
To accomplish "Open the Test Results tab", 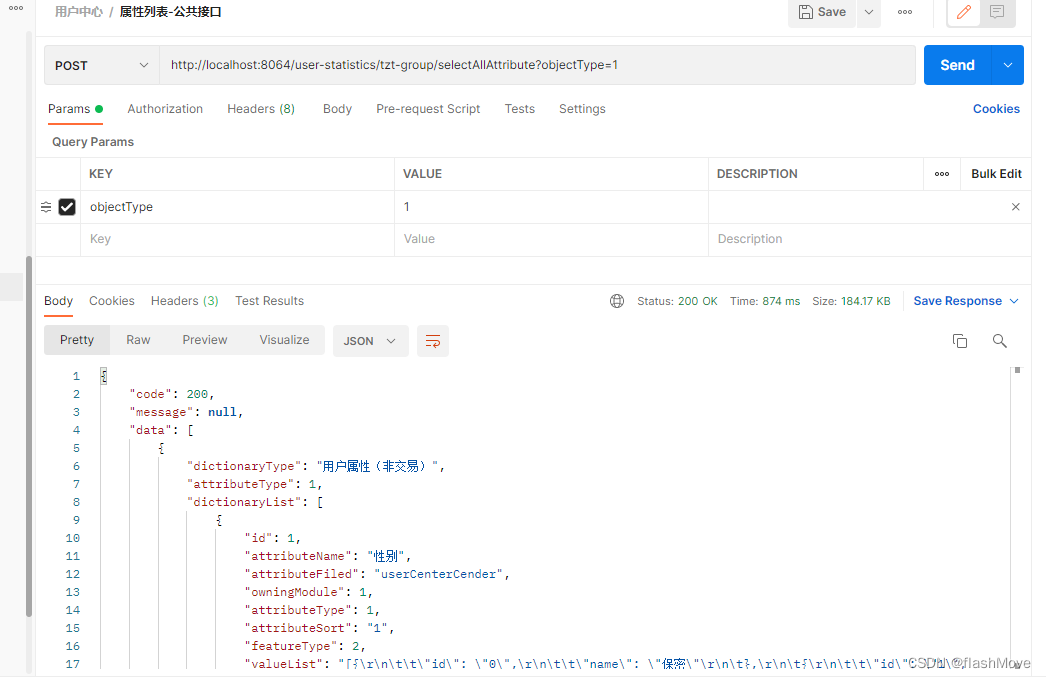I will [x=269, y=302].
